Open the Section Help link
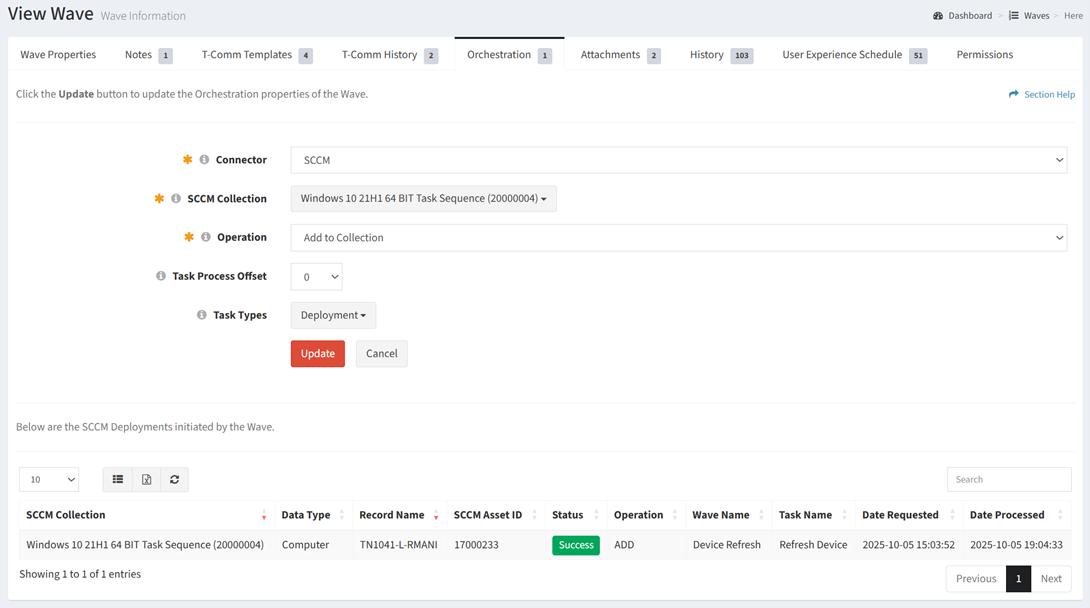Image resolution: width=1090 pixels, height=608 pixels. pyautogui.click(x=1042, y=95)
